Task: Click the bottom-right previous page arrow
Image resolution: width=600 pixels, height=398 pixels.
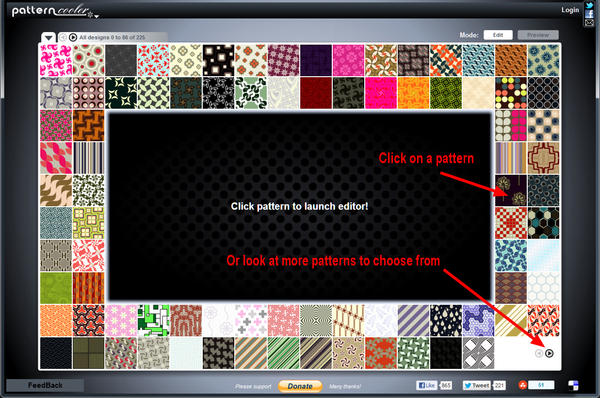Action: click(x=538, y=353)
